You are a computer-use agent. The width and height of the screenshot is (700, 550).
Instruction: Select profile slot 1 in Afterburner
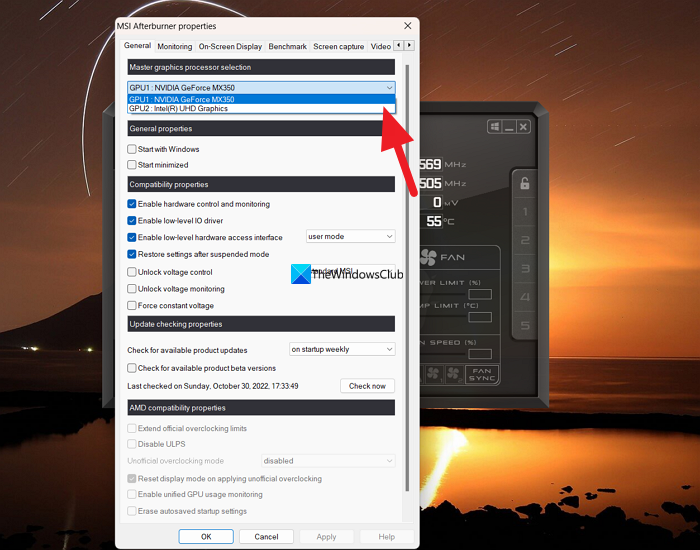[x=525, y=212]
